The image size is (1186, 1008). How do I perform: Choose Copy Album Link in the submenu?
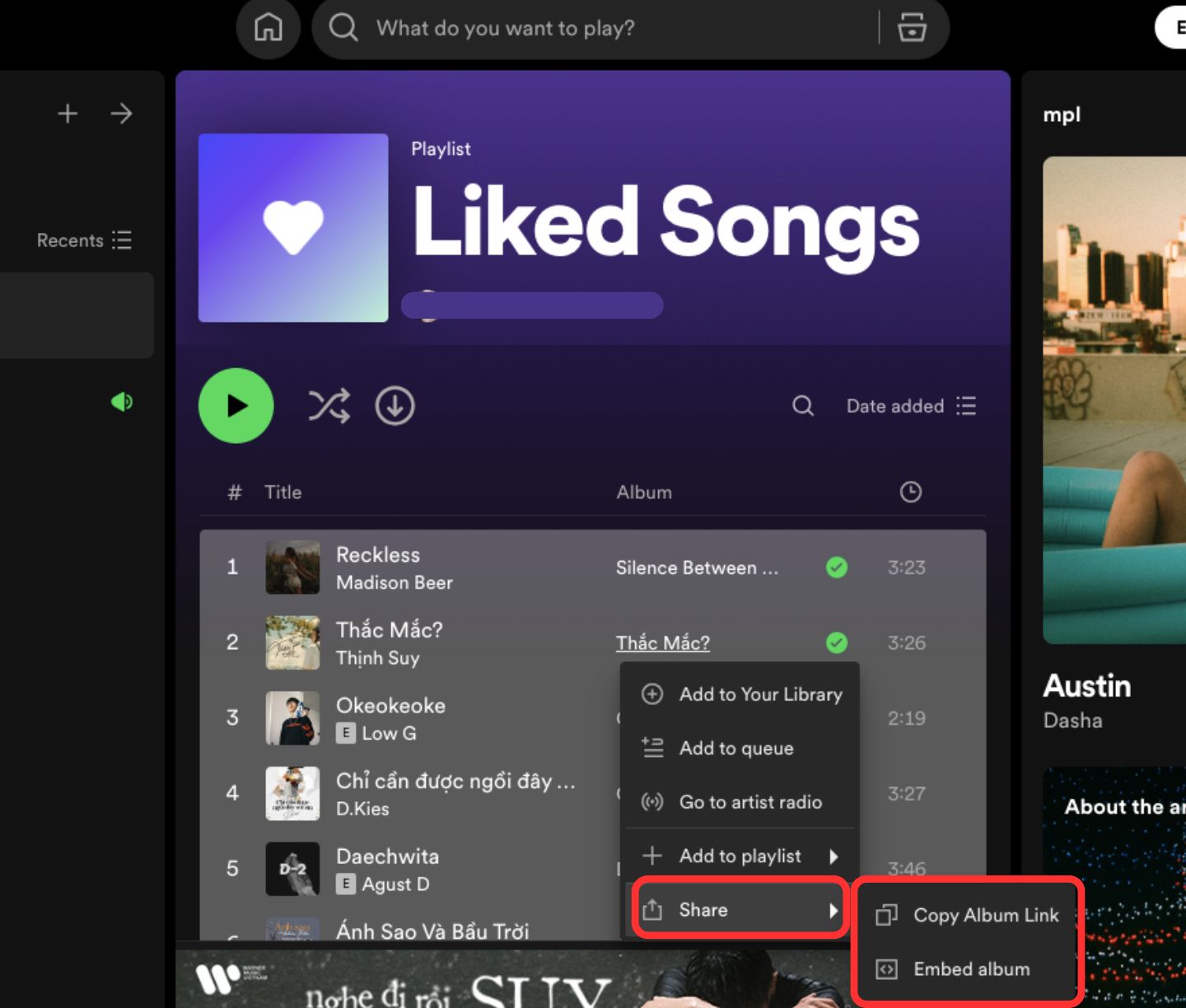coord(968,915)
